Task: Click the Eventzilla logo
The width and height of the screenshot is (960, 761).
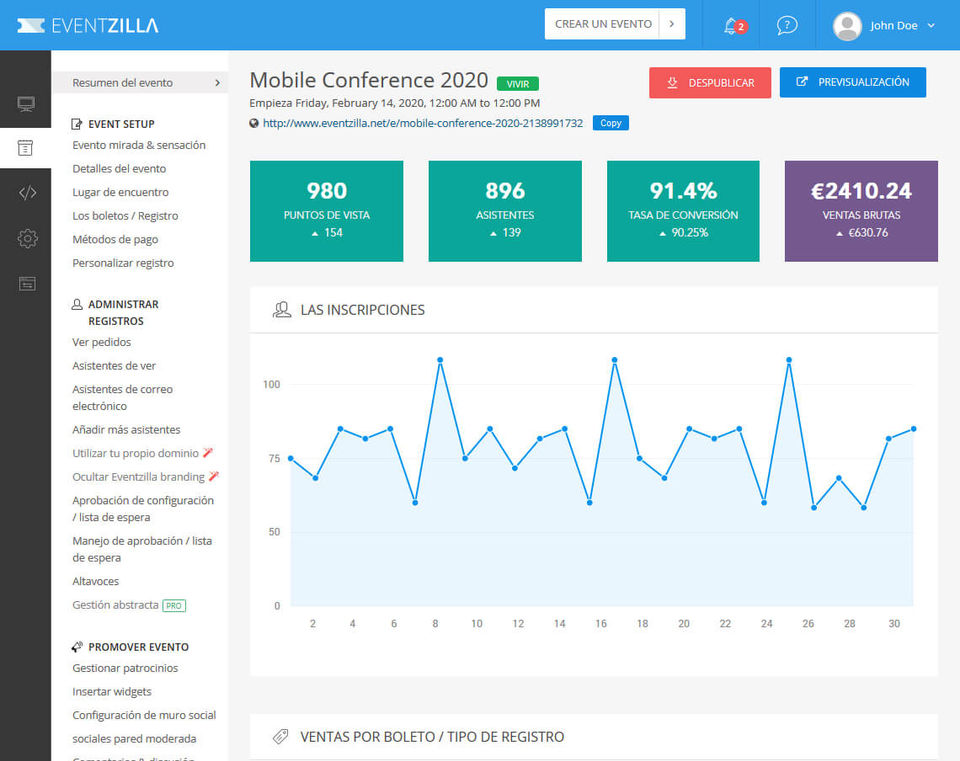Action: coord(88,25)
